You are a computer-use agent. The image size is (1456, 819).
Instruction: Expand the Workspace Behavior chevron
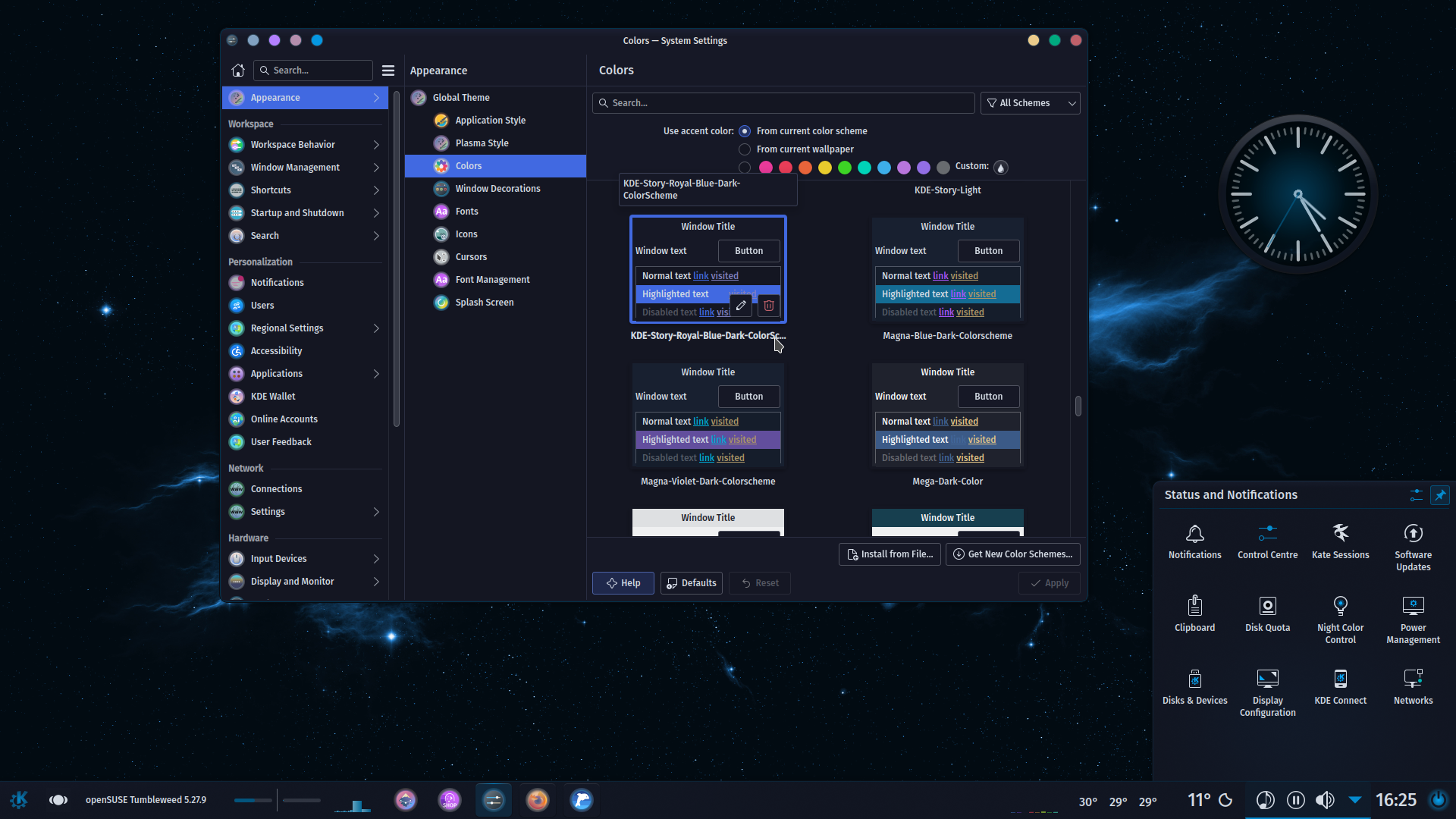[376, 145]
